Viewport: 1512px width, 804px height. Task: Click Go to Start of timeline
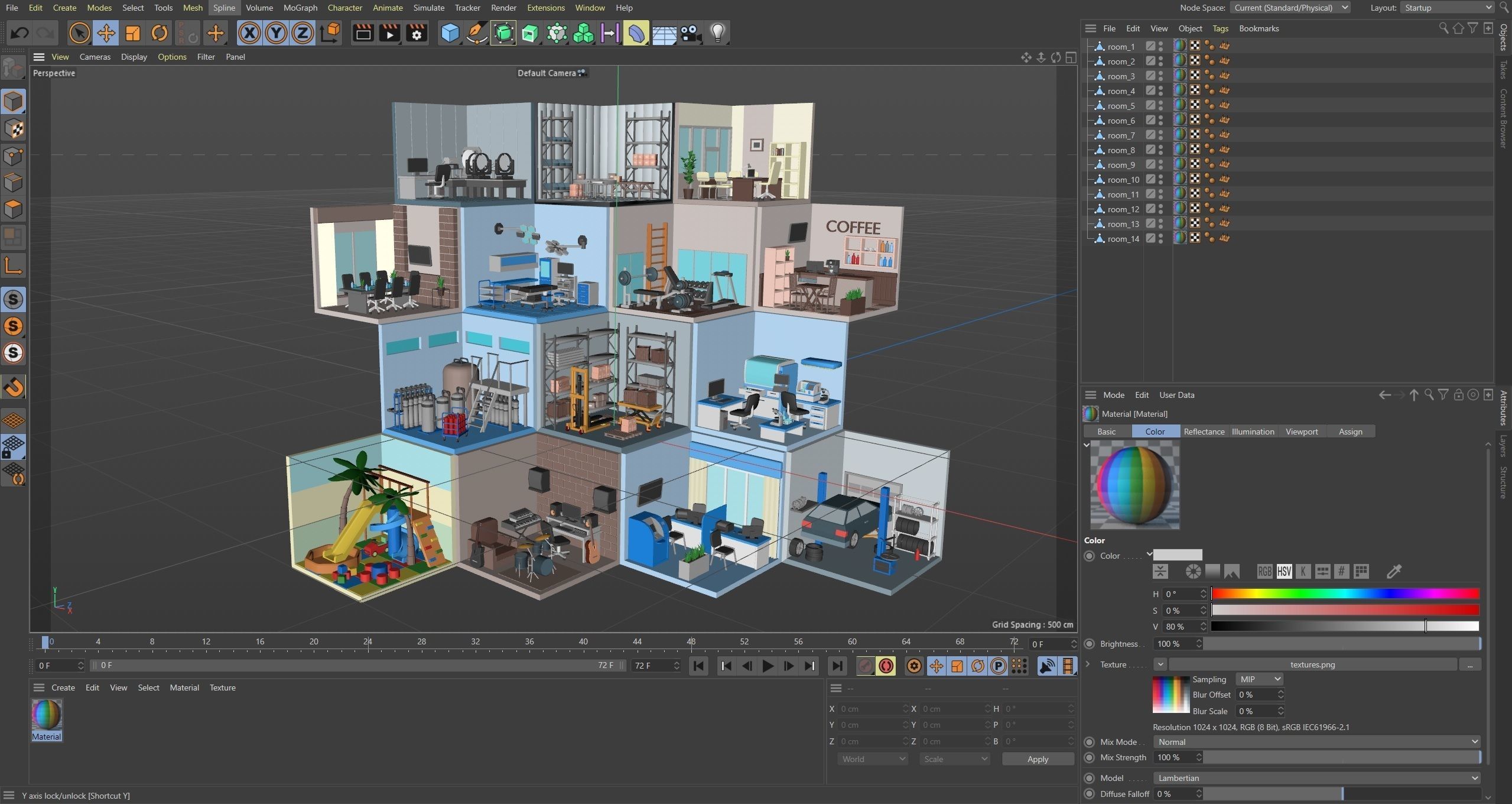click(698, 666)
